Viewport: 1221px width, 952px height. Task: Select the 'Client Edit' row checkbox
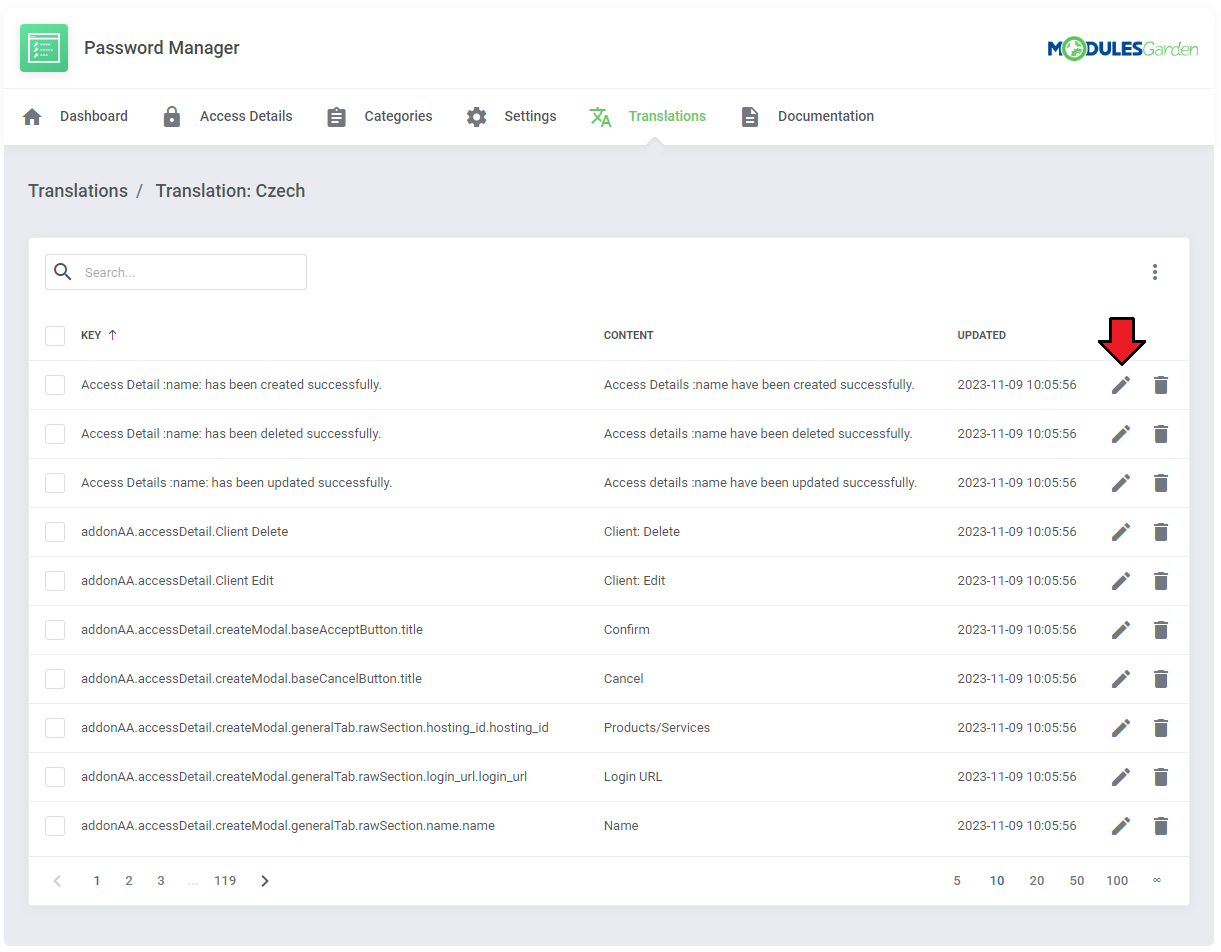tap(55, 581)
